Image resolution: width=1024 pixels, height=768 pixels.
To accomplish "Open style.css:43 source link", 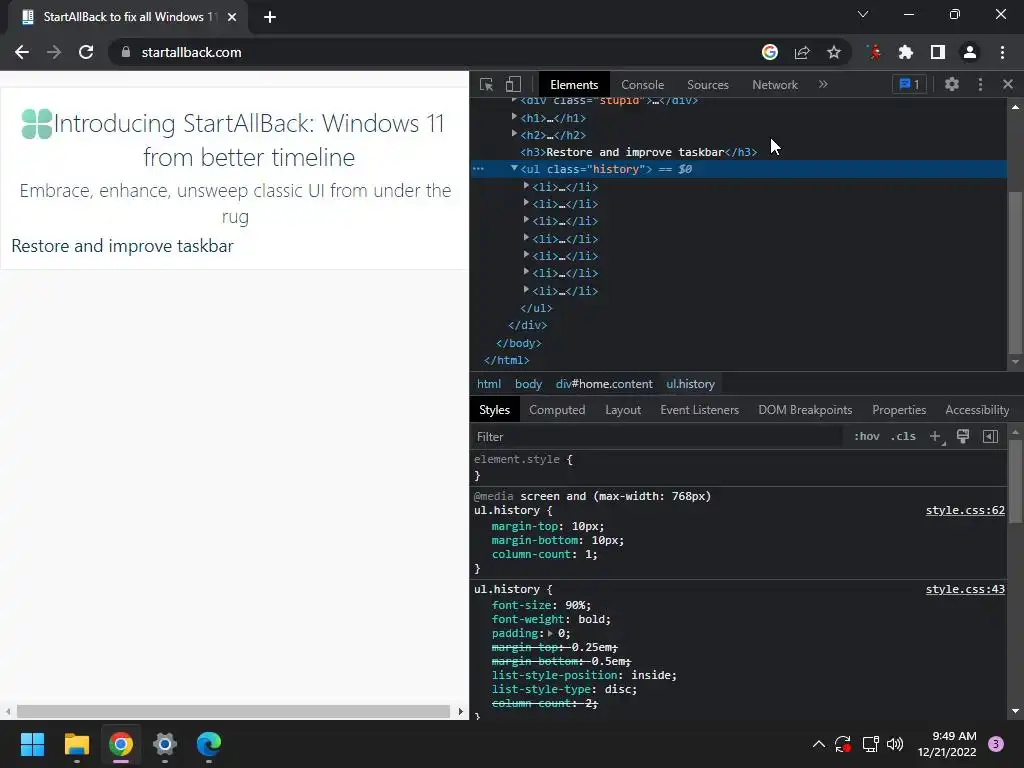I will tap(965, 589).
